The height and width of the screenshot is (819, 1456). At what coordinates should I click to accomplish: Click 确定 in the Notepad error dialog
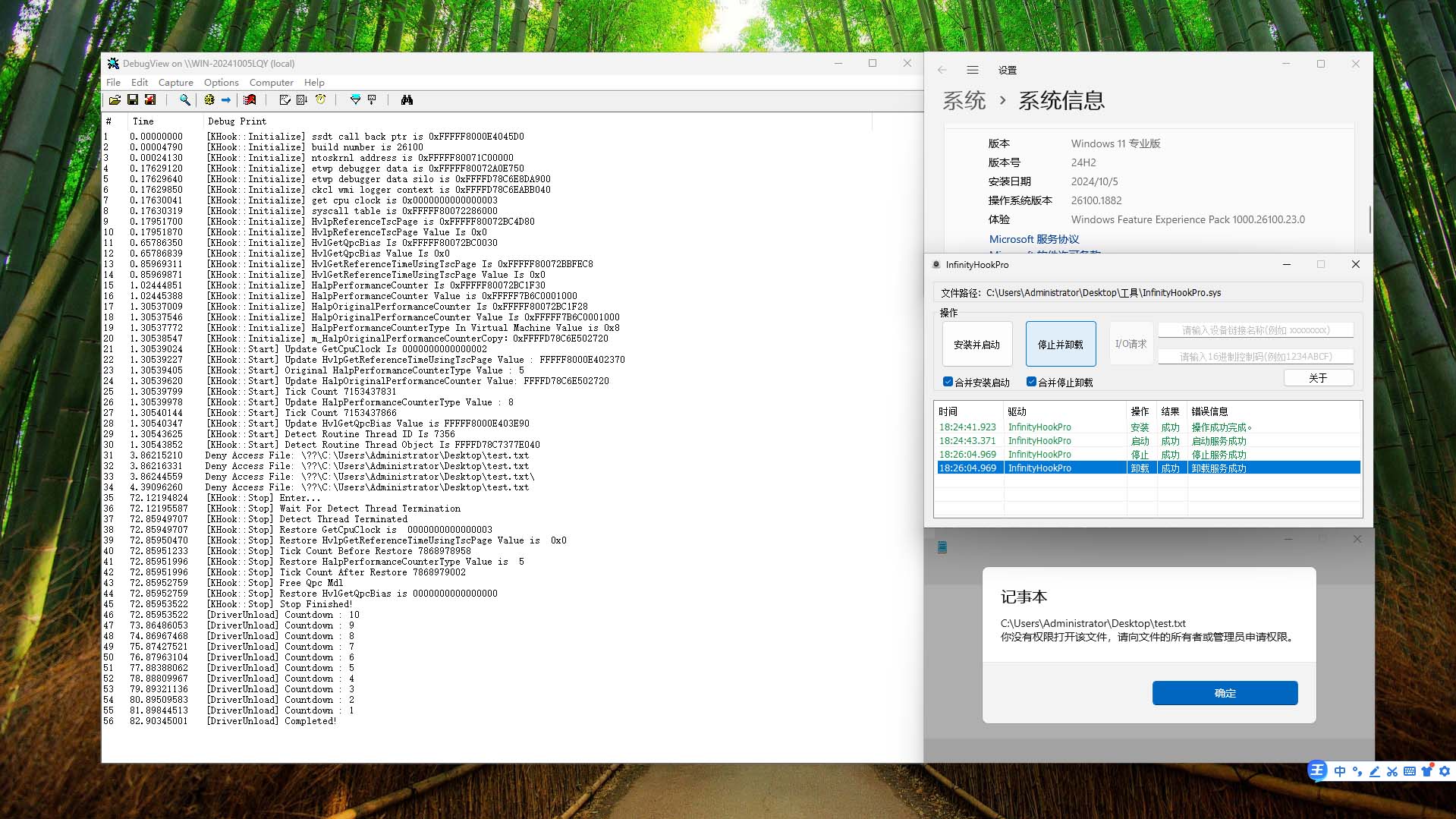point(1225,693)
